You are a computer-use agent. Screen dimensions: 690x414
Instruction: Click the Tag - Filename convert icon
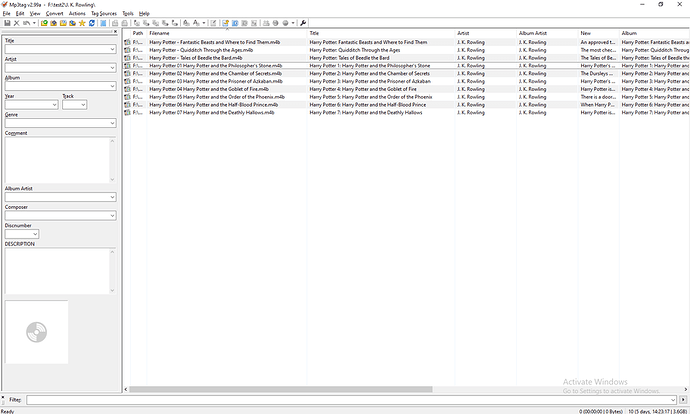click(x=137, y=23)
